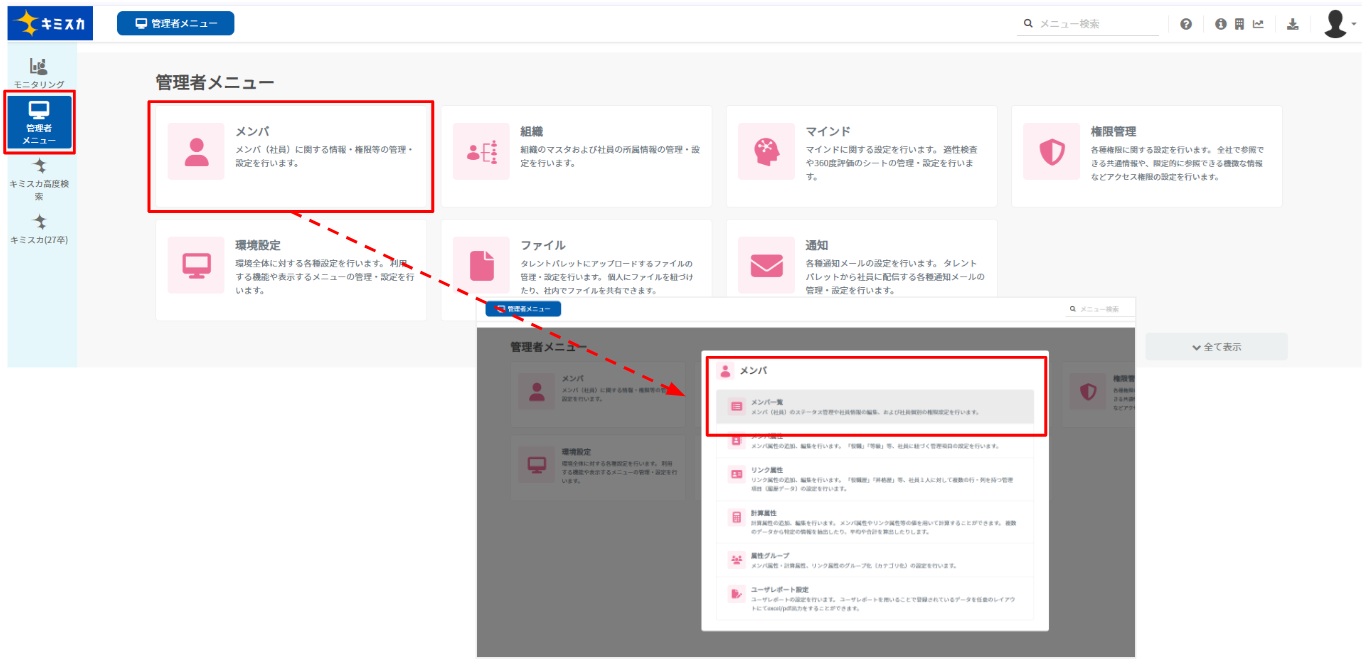Click the head icon on the マインド card
The width and height of the screenshot is (1369, 664).
tap(766, 152)
